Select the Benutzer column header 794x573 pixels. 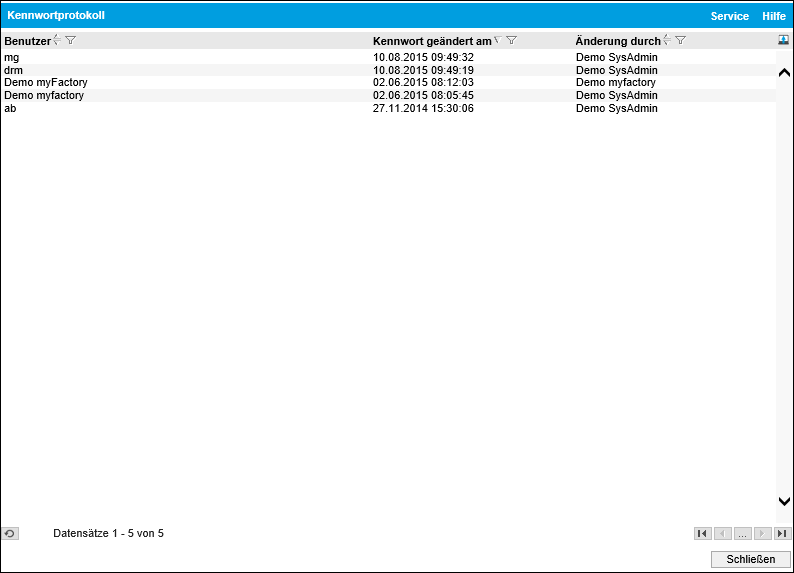pos(27,41)
